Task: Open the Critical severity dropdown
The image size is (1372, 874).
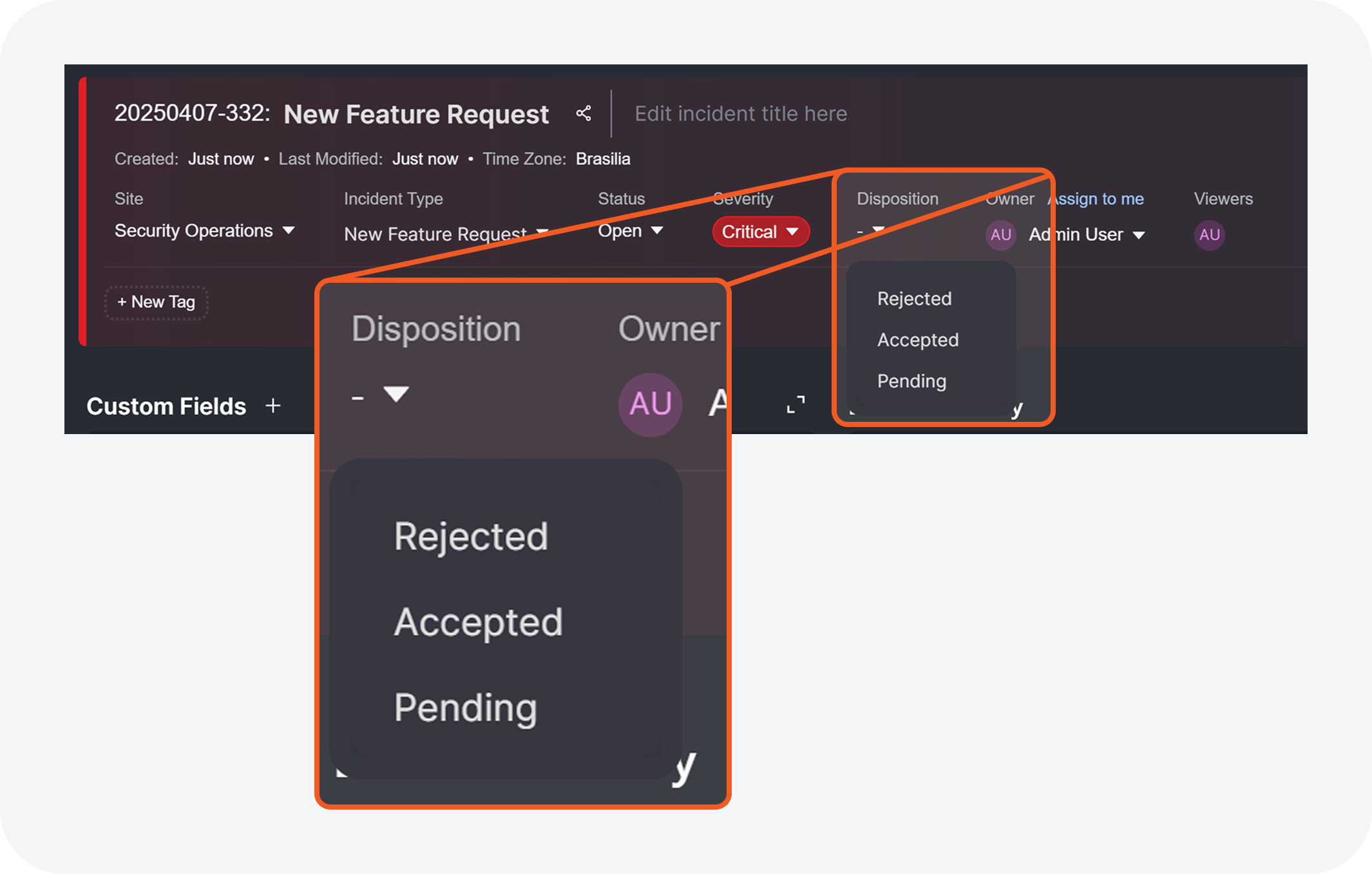Action: pyautogui.click(x=760, y=232)
